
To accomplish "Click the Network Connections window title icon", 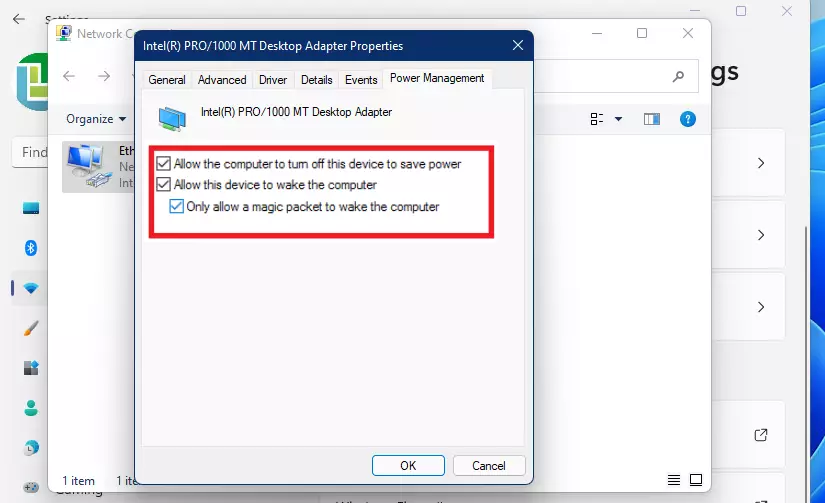I will tap(64, 33).
